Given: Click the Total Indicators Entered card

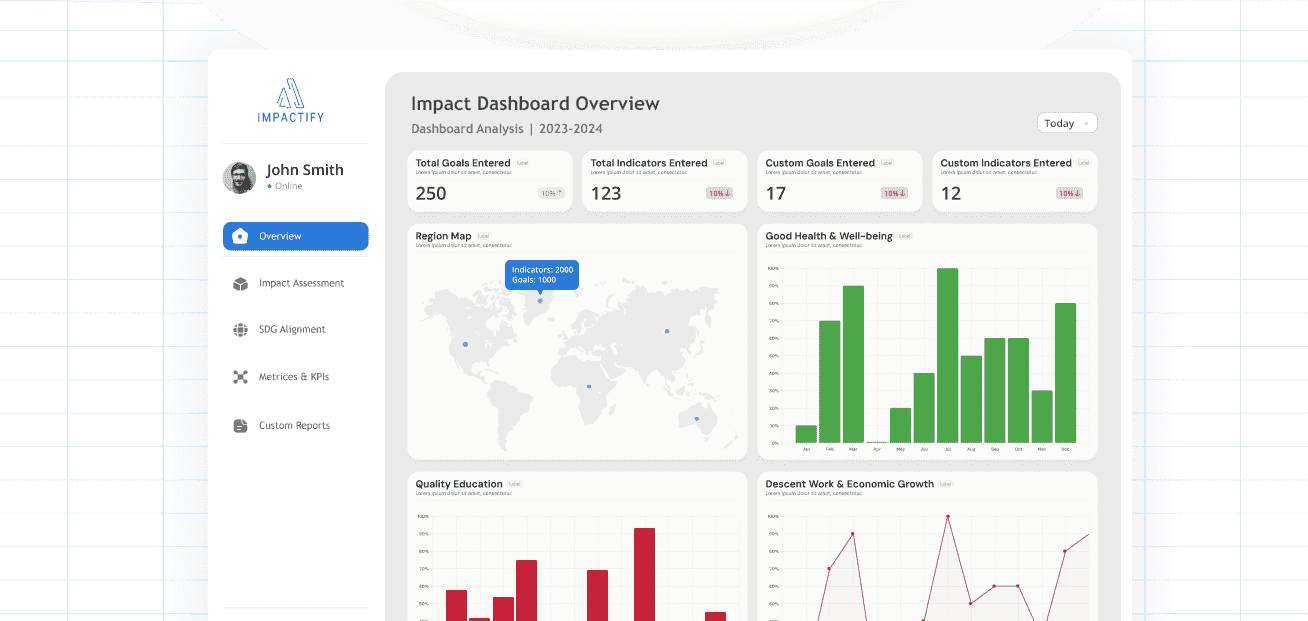Looking at the screenshot, I should 664,181.
